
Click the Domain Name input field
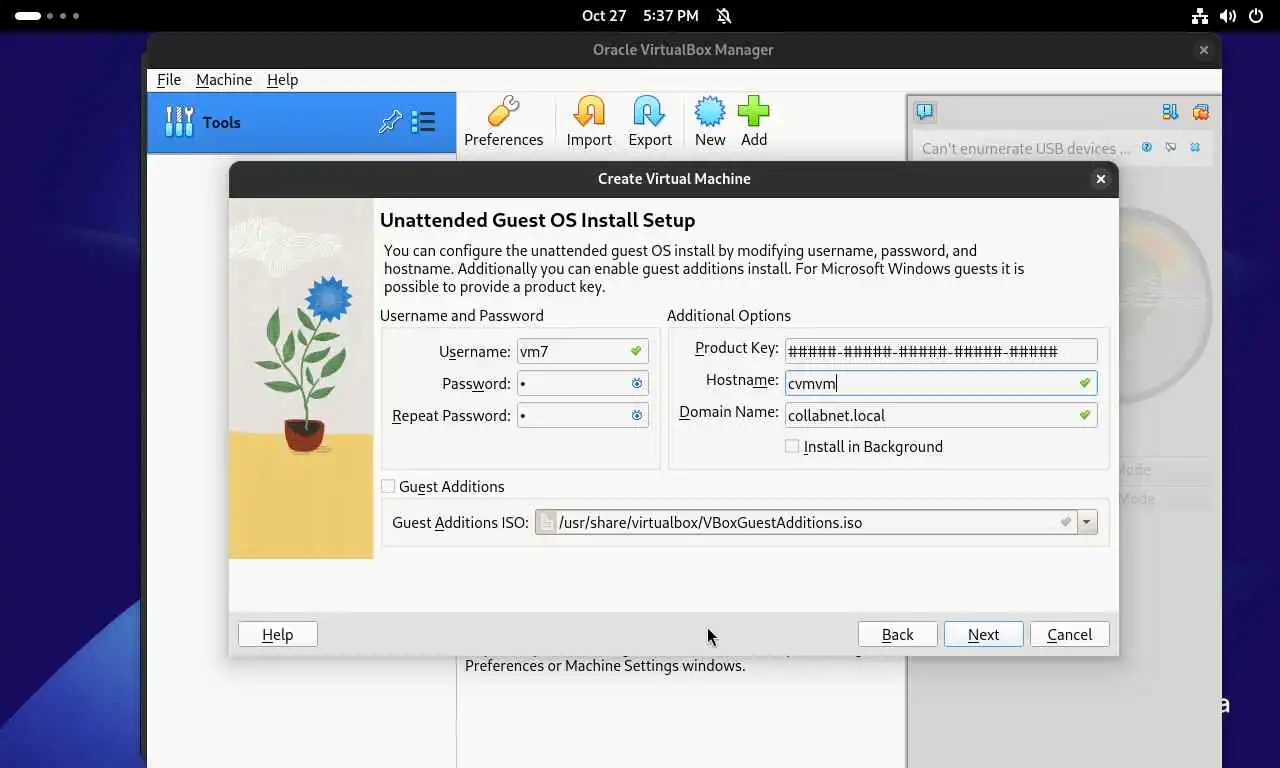[x=941, y=415]
